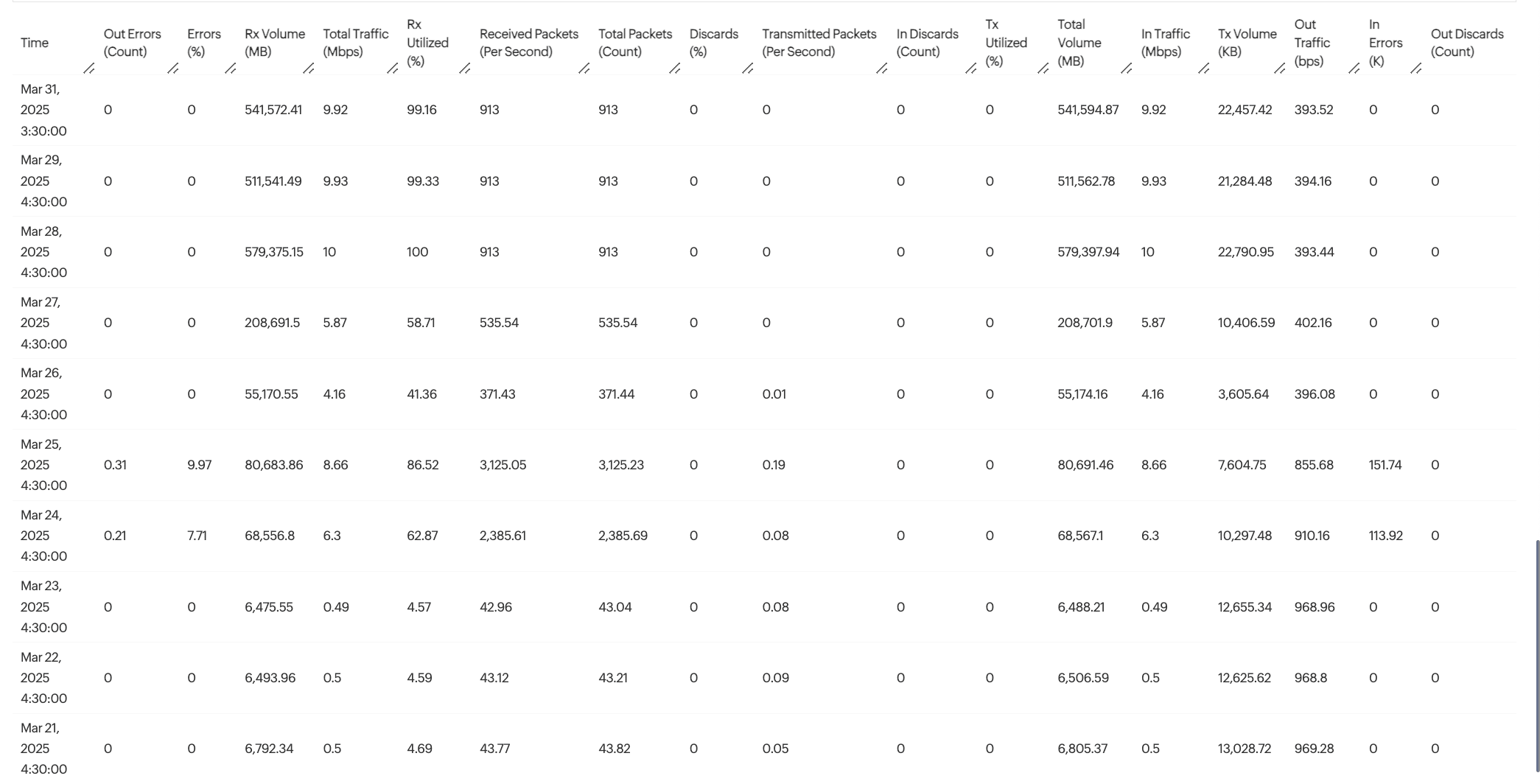1540x784 pixels.
Task: Select the Discards (%) column header
Action: pyautogui.click(x=713, y=43)
